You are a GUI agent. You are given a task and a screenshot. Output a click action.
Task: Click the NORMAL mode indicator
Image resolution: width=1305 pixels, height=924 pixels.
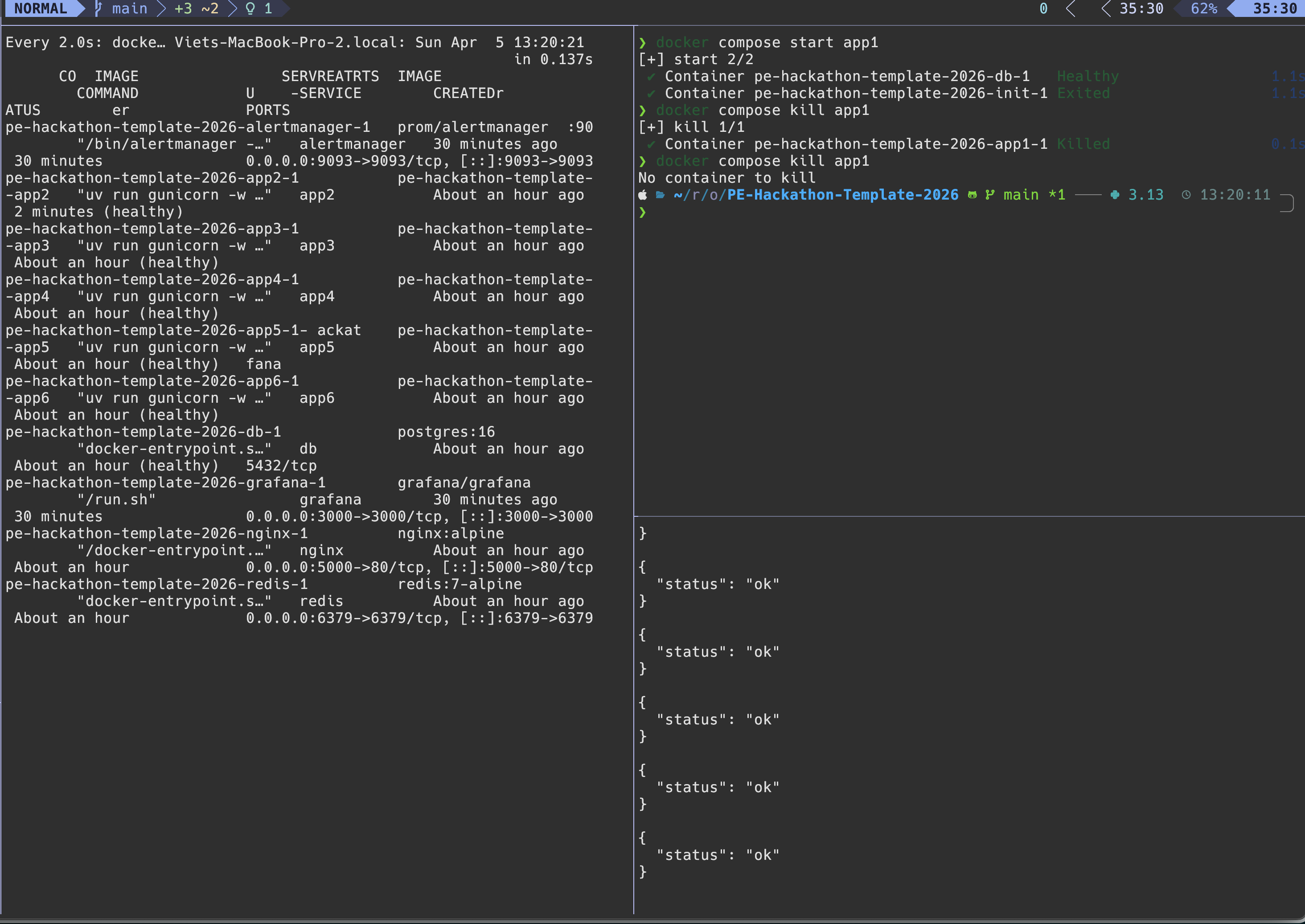pyautogui.click(x=40, y=8)
